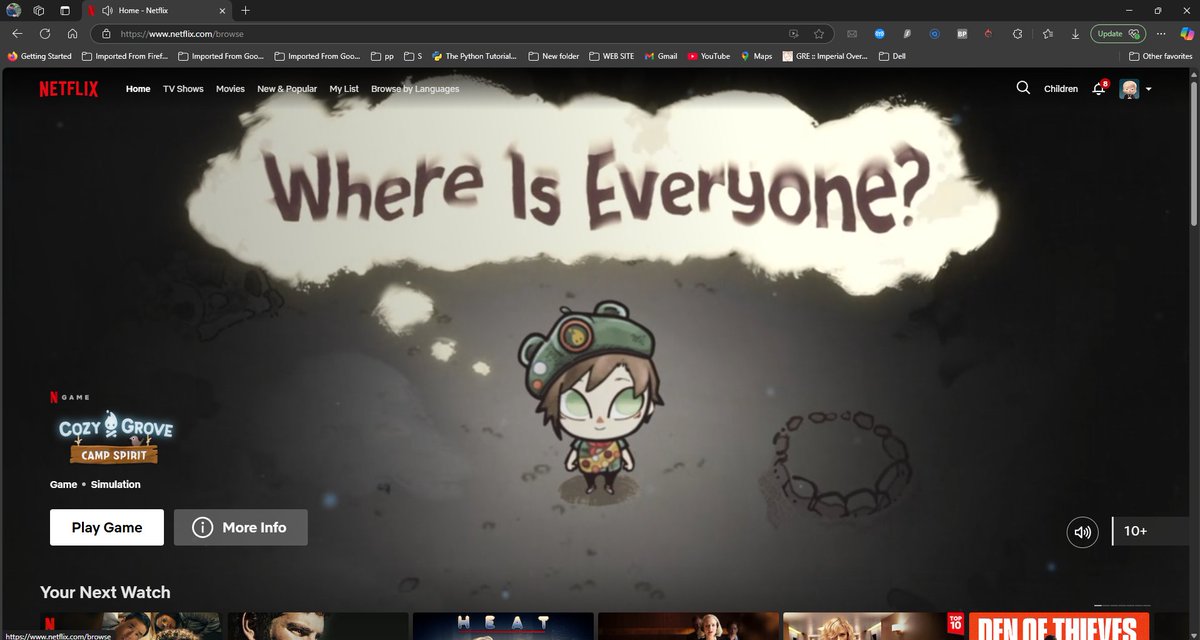Expand the Imported From Firef... folder

[124, 56]
